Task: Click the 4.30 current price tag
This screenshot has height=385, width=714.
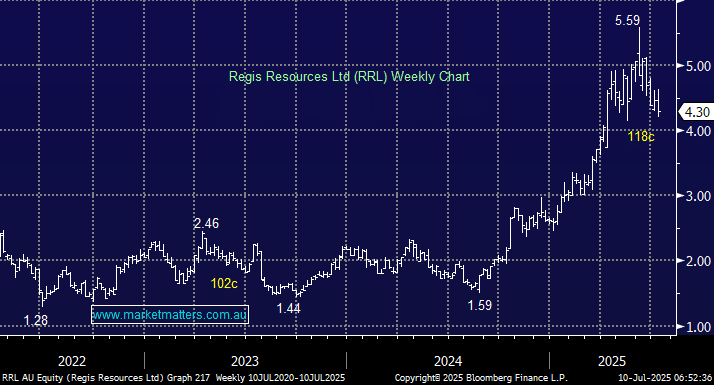Action: click(696, 112)
